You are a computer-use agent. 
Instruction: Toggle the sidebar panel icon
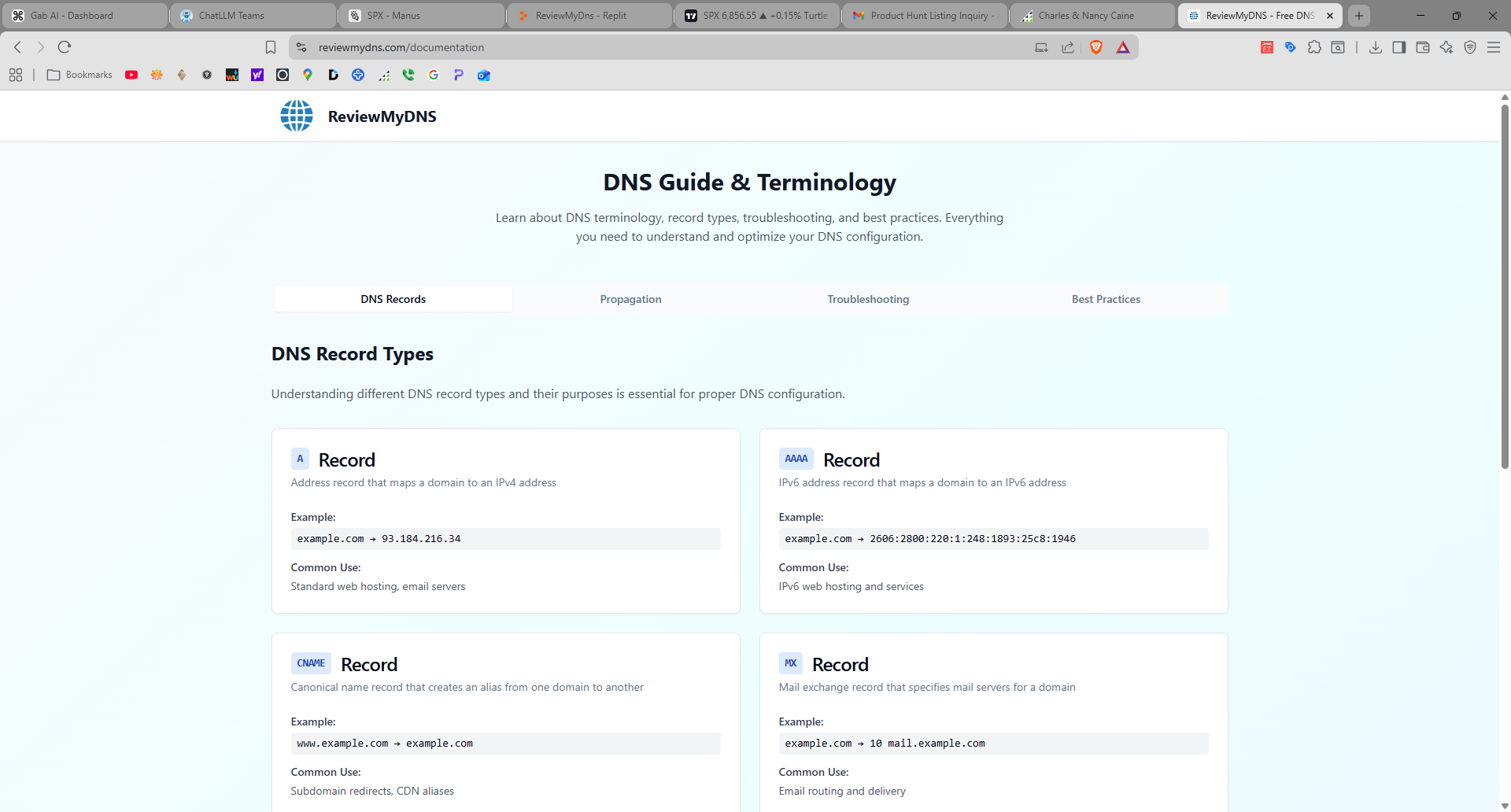(1400, 47)
